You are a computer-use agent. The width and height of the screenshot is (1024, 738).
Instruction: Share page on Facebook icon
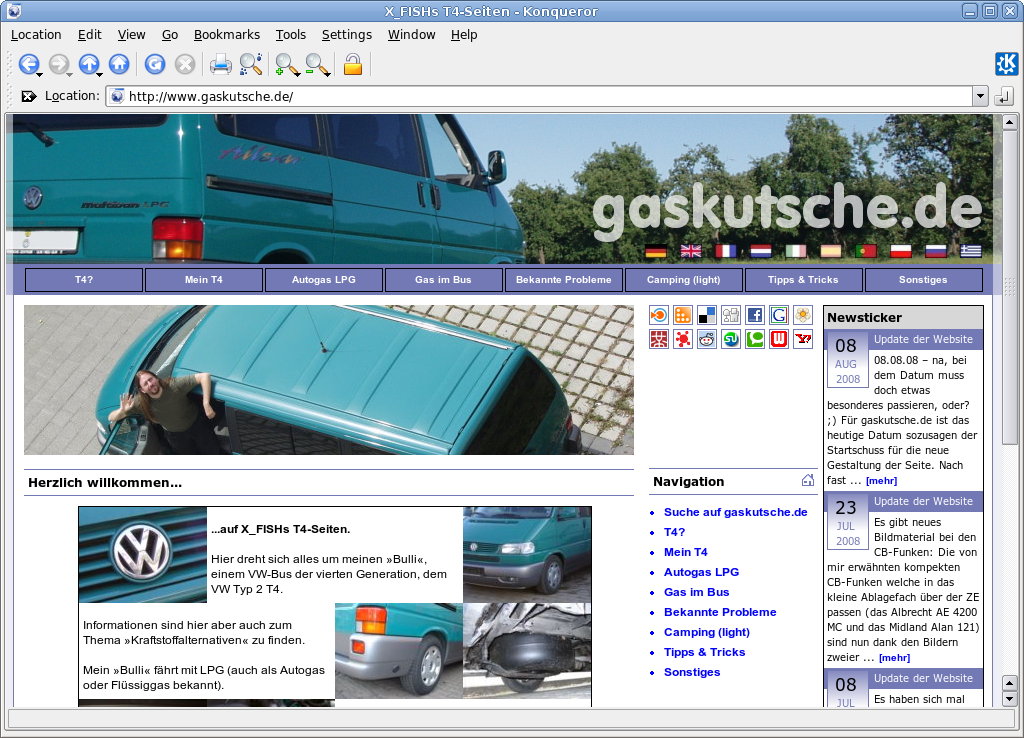point(755,315)
